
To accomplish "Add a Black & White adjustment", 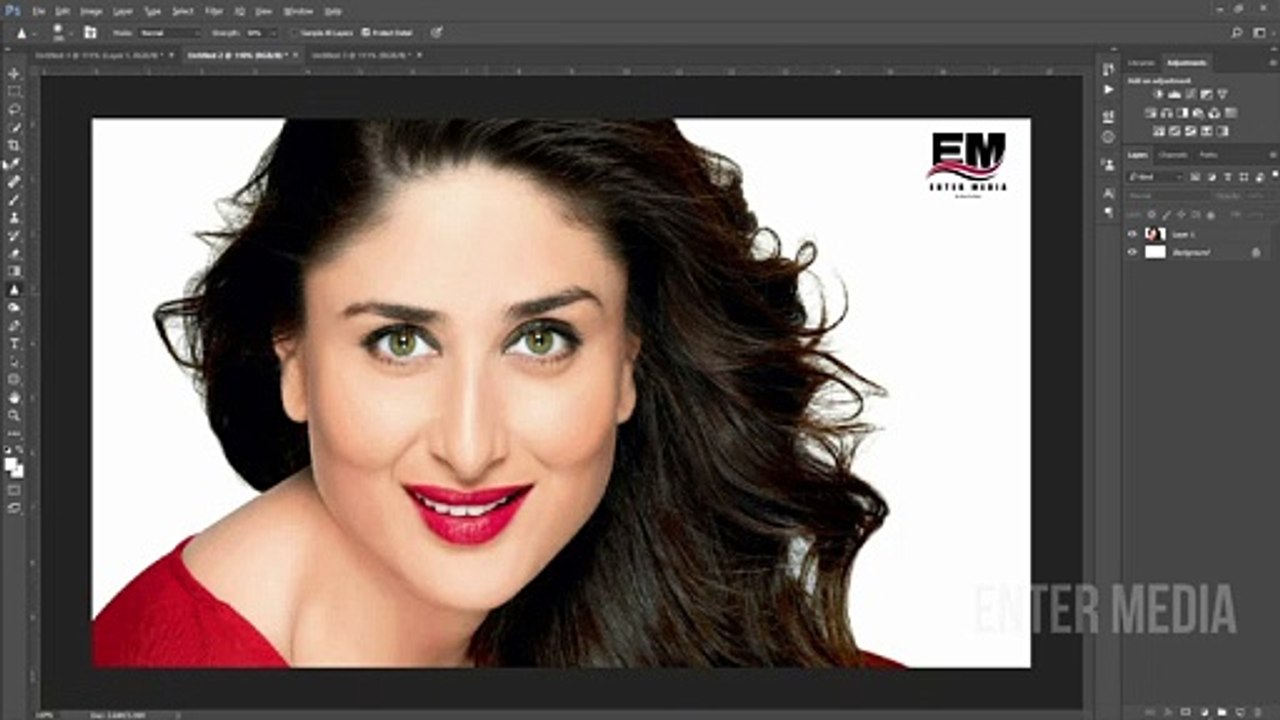I will pos(1182,113).
